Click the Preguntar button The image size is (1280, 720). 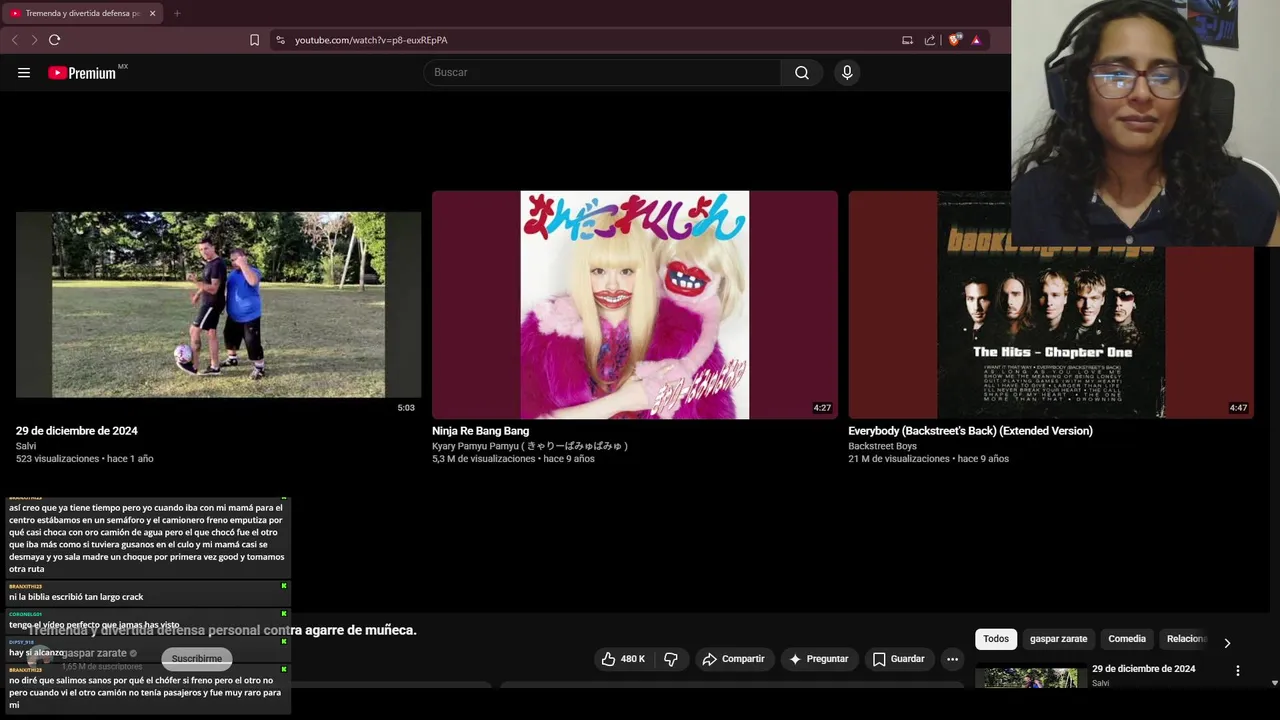[x=819, y=659]
